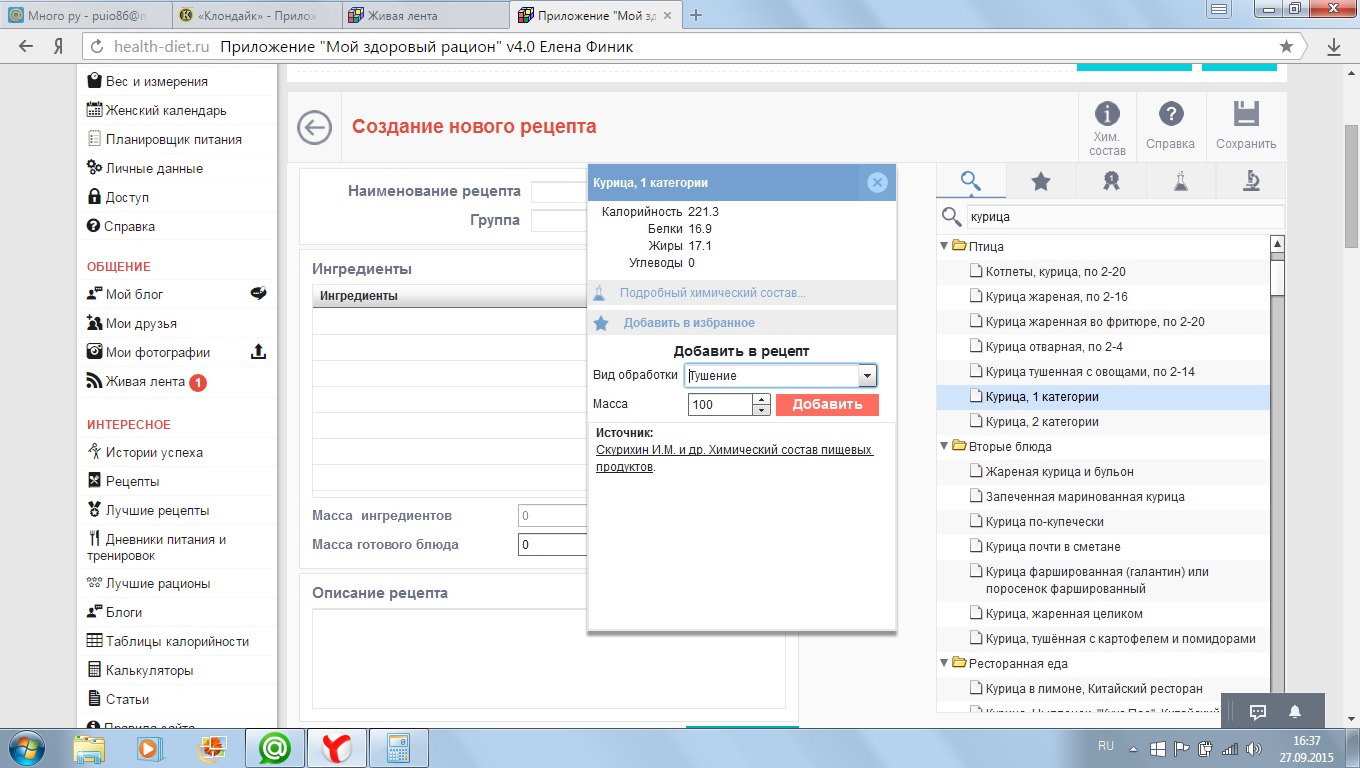Close the Курица, 1 категории popup
This screenshot has width=1360, height=768.
pyautogui.click(x=877, y=182)
